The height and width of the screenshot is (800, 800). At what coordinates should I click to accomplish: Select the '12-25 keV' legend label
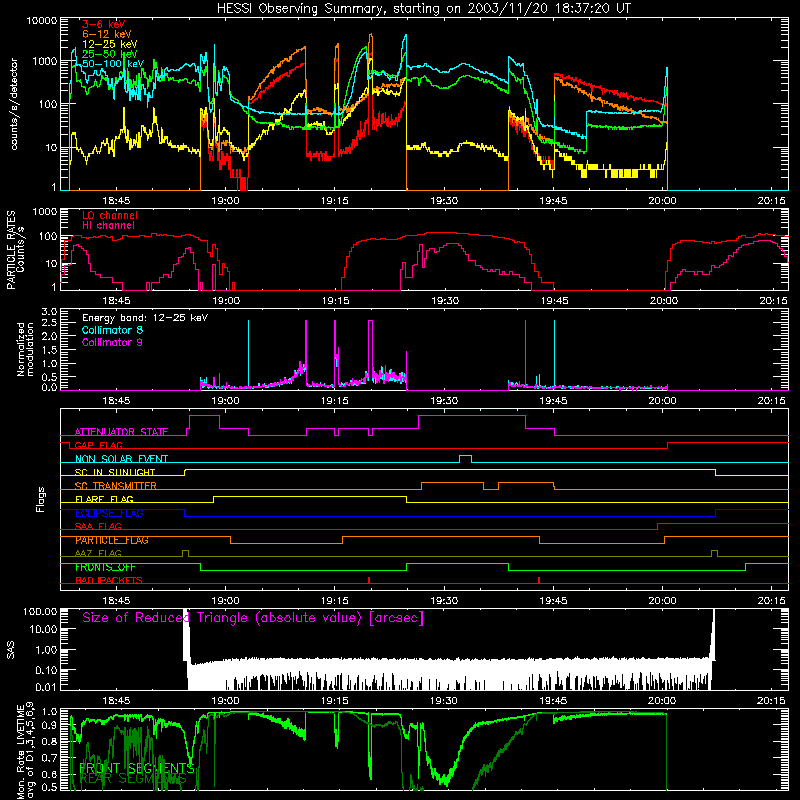click(109, 44)
